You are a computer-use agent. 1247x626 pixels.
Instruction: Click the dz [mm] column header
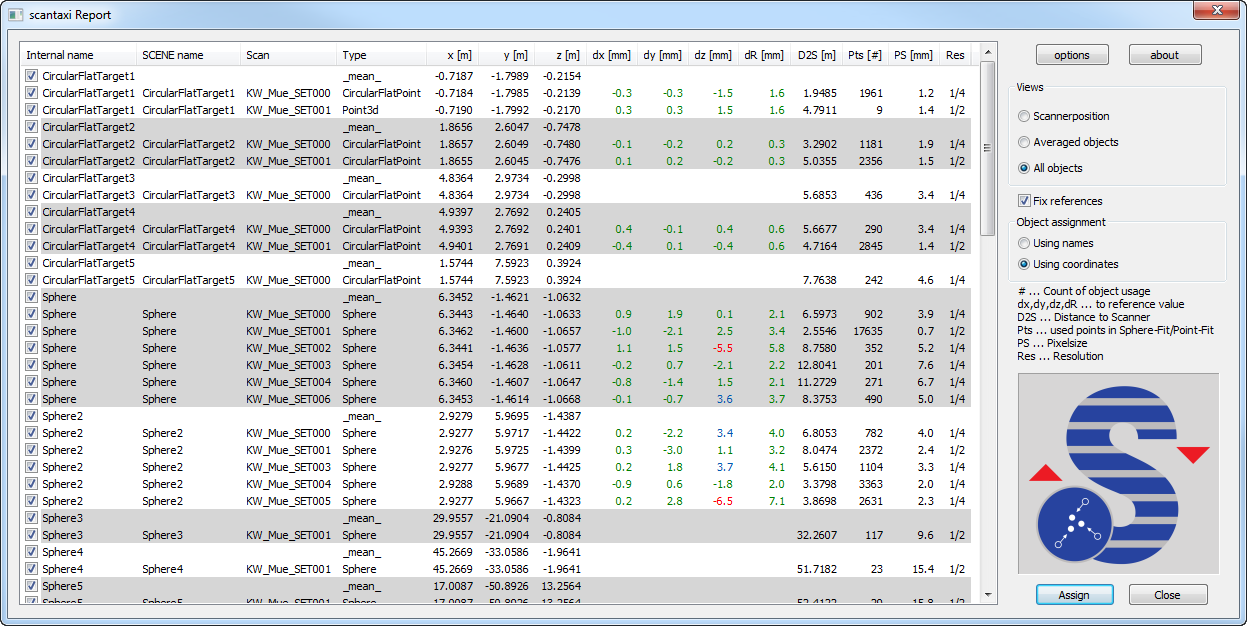pos(714,56)
